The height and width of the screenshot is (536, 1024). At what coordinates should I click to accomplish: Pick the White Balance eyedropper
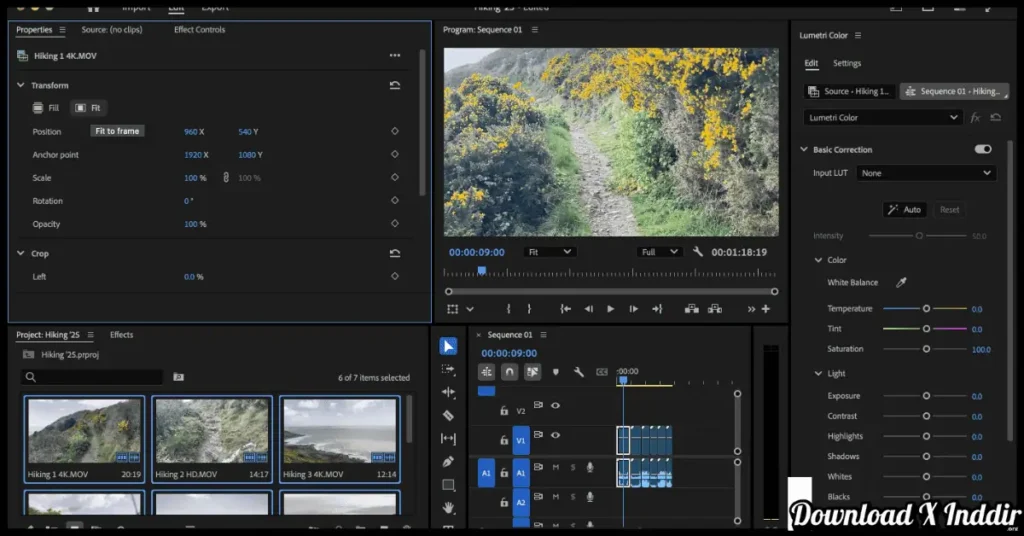(x=901, y=282)
